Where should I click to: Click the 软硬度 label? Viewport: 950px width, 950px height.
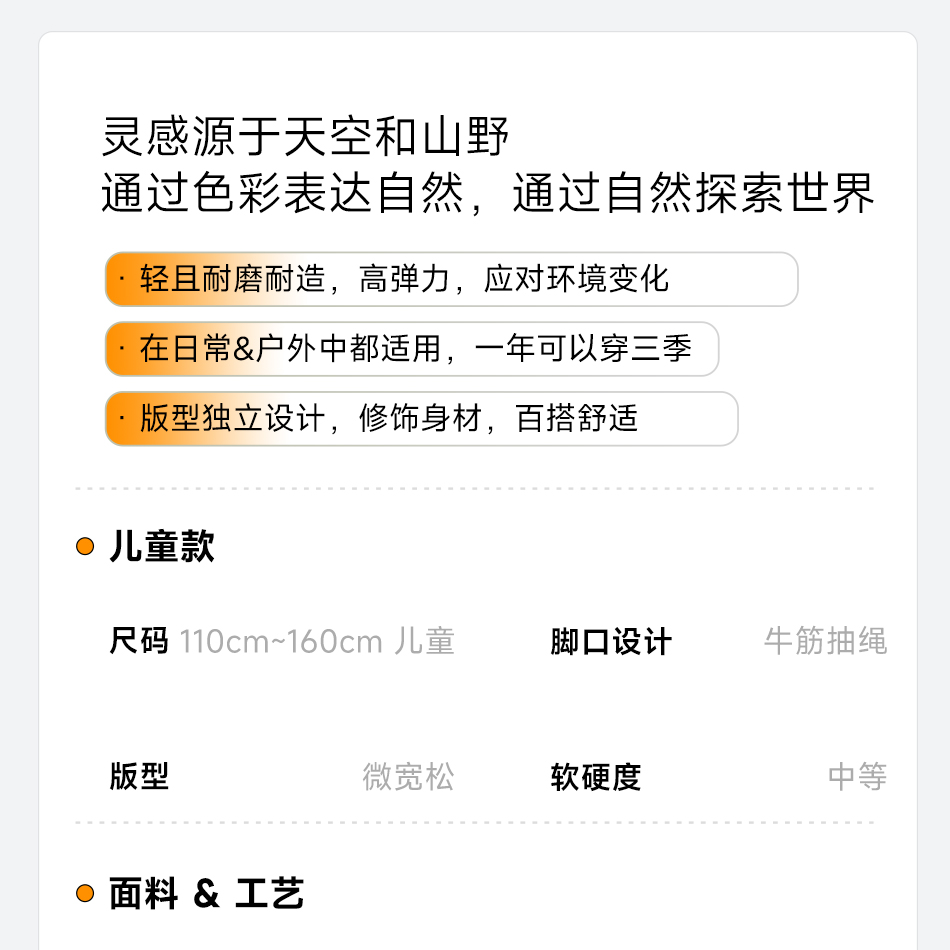click(x=596, y=776)
